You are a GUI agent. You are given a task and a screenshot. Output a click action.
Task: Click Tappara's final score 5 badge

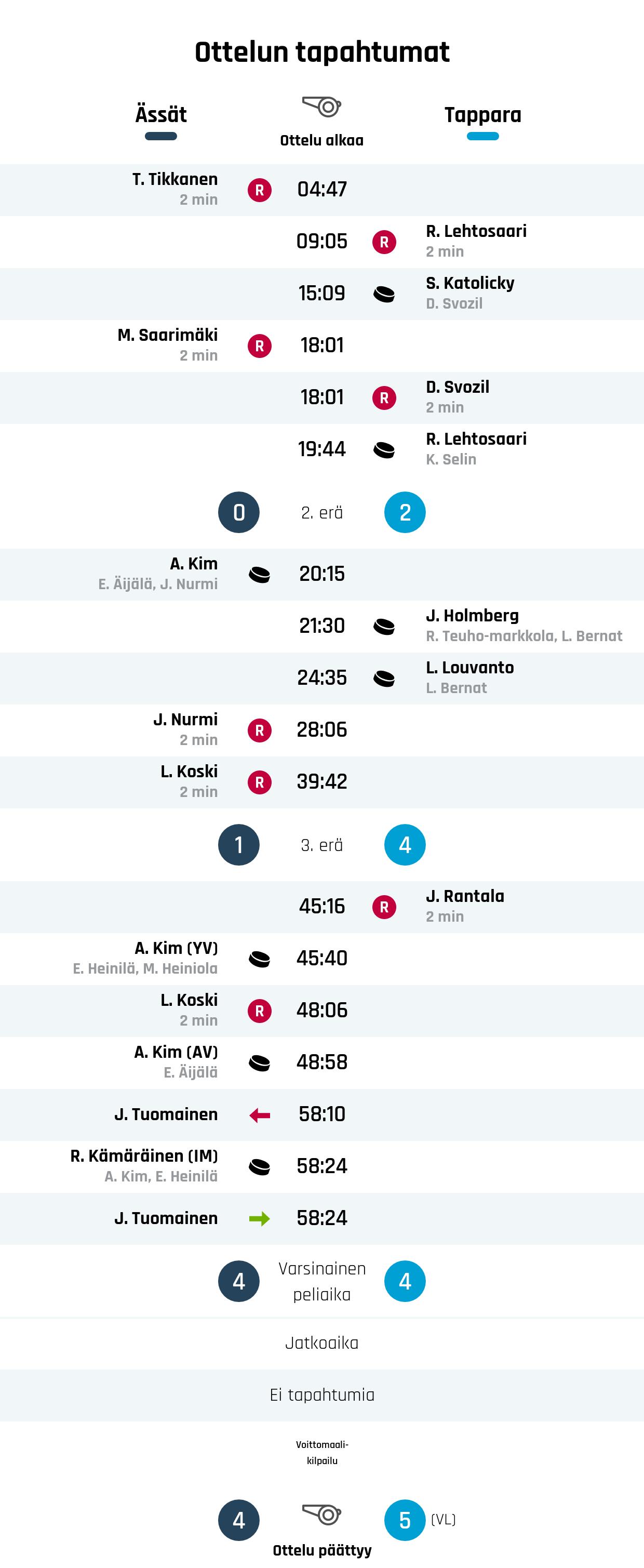click(x=405, y=1520)
